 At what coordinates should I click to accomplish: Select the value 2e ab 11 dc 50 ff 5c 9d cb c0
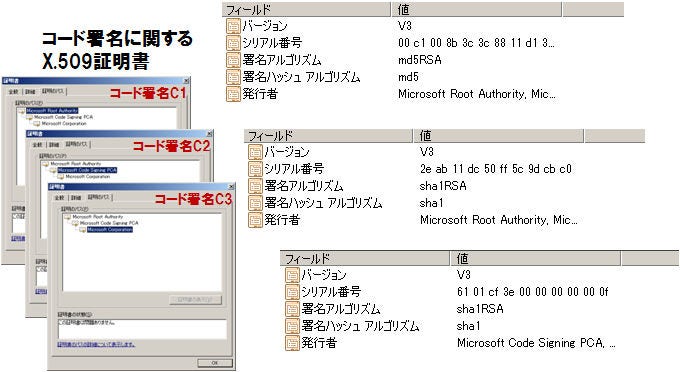pos(496,169)
